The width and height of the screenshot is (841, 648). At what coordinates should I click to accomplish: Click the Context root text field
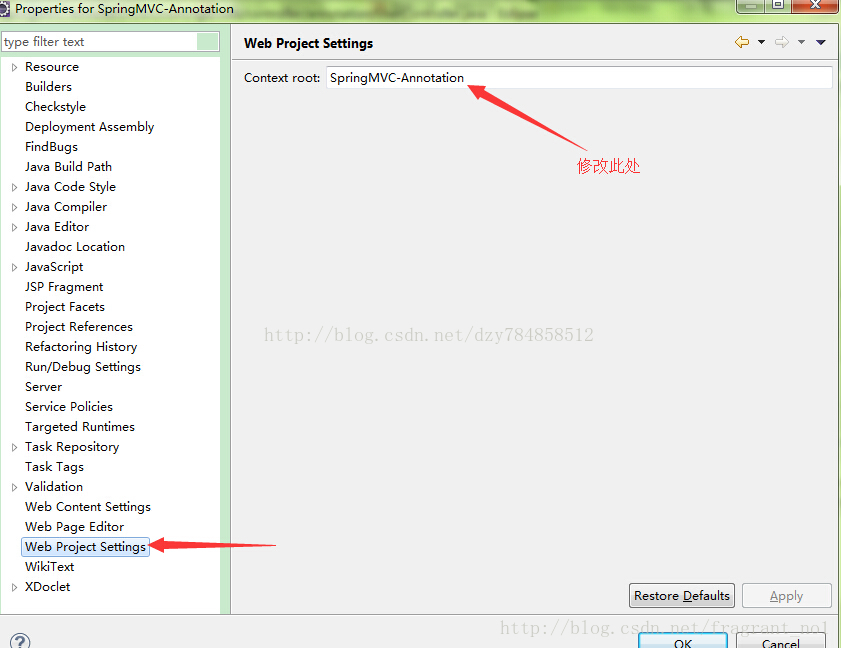point(579,78)
